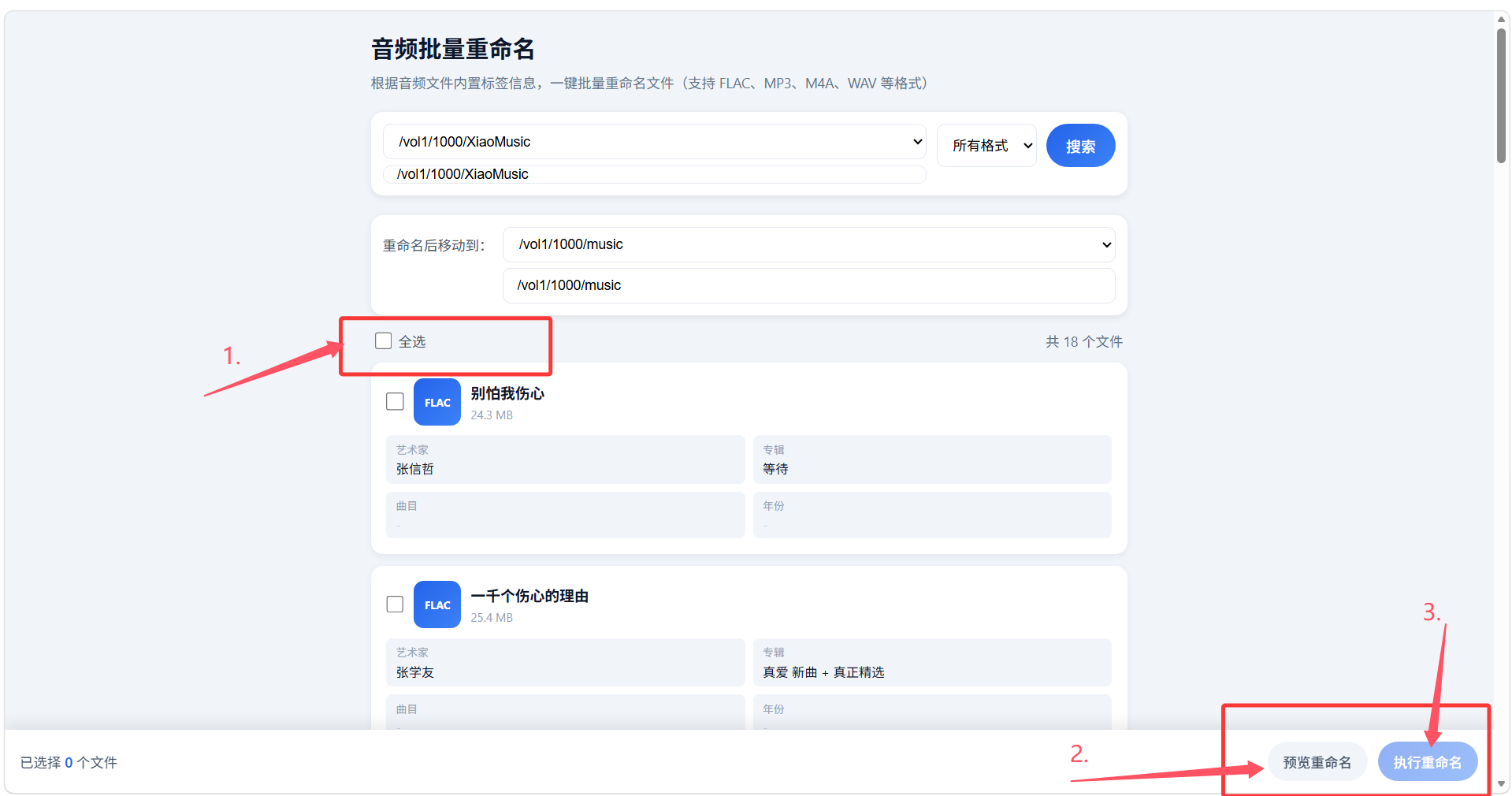Focus the destination path field /vol1/1000/music

coord(809,285)
